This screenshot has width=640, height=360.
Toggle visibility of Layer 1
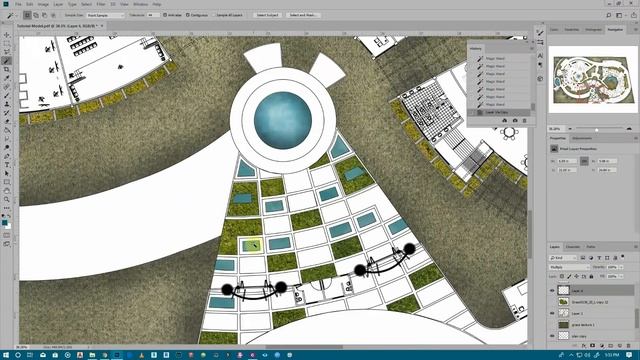(552, 313)
